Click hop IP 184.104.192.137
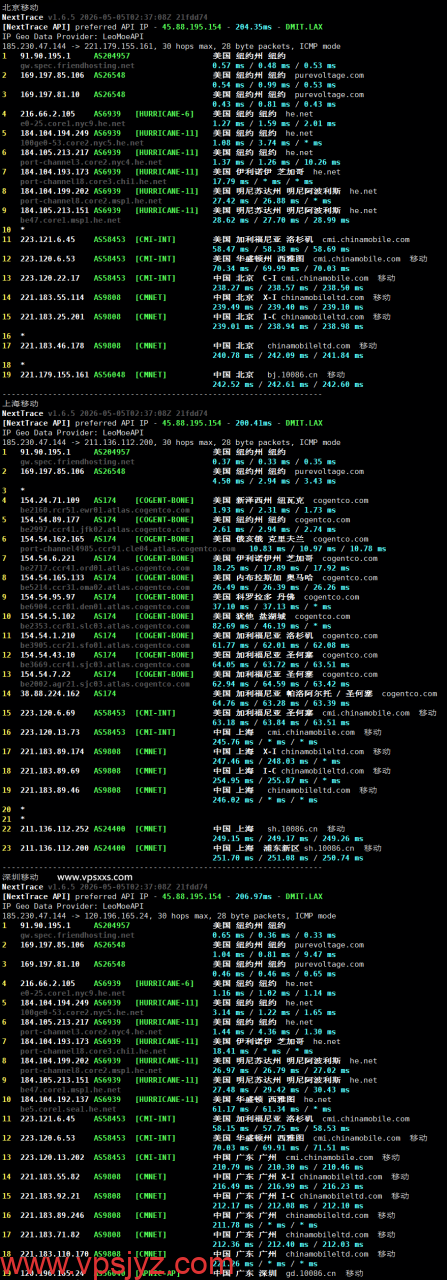Screen dimensions: 447x1280 [54, 1098]
